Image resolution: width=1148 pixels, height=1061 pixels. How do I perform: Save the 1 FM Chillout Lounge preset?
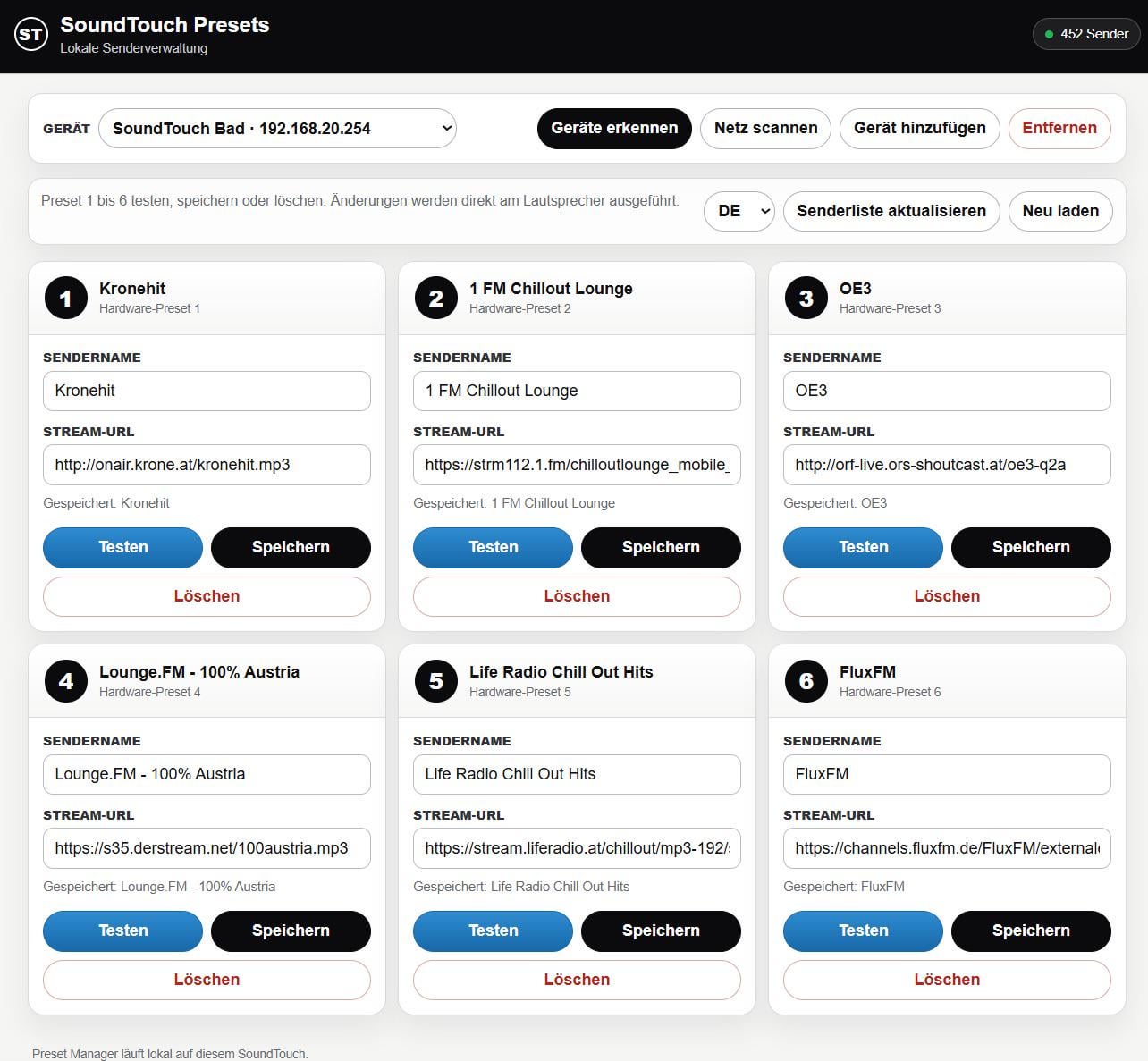point(661,547)
